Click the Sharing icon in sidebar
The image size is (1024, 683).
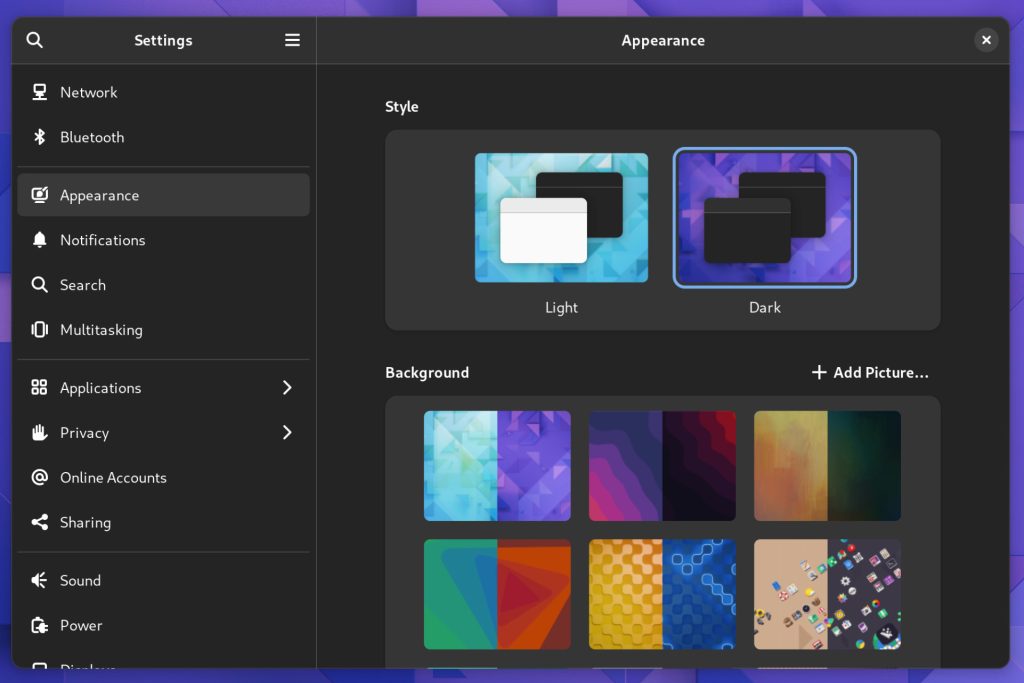[40, 522]
